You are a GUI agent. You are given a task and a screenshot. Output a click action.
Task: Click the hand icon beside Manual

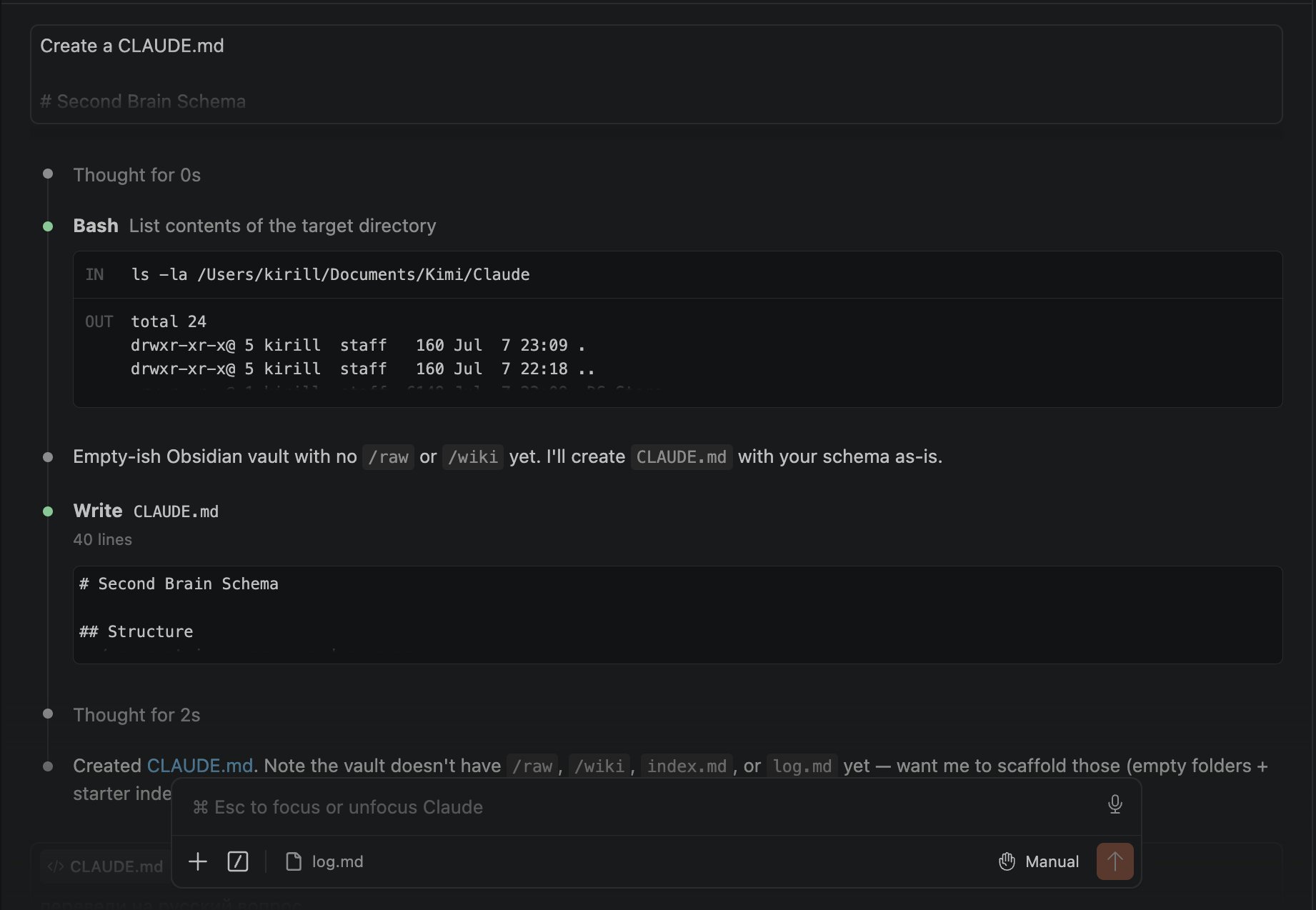click(x=1007, y=861)
